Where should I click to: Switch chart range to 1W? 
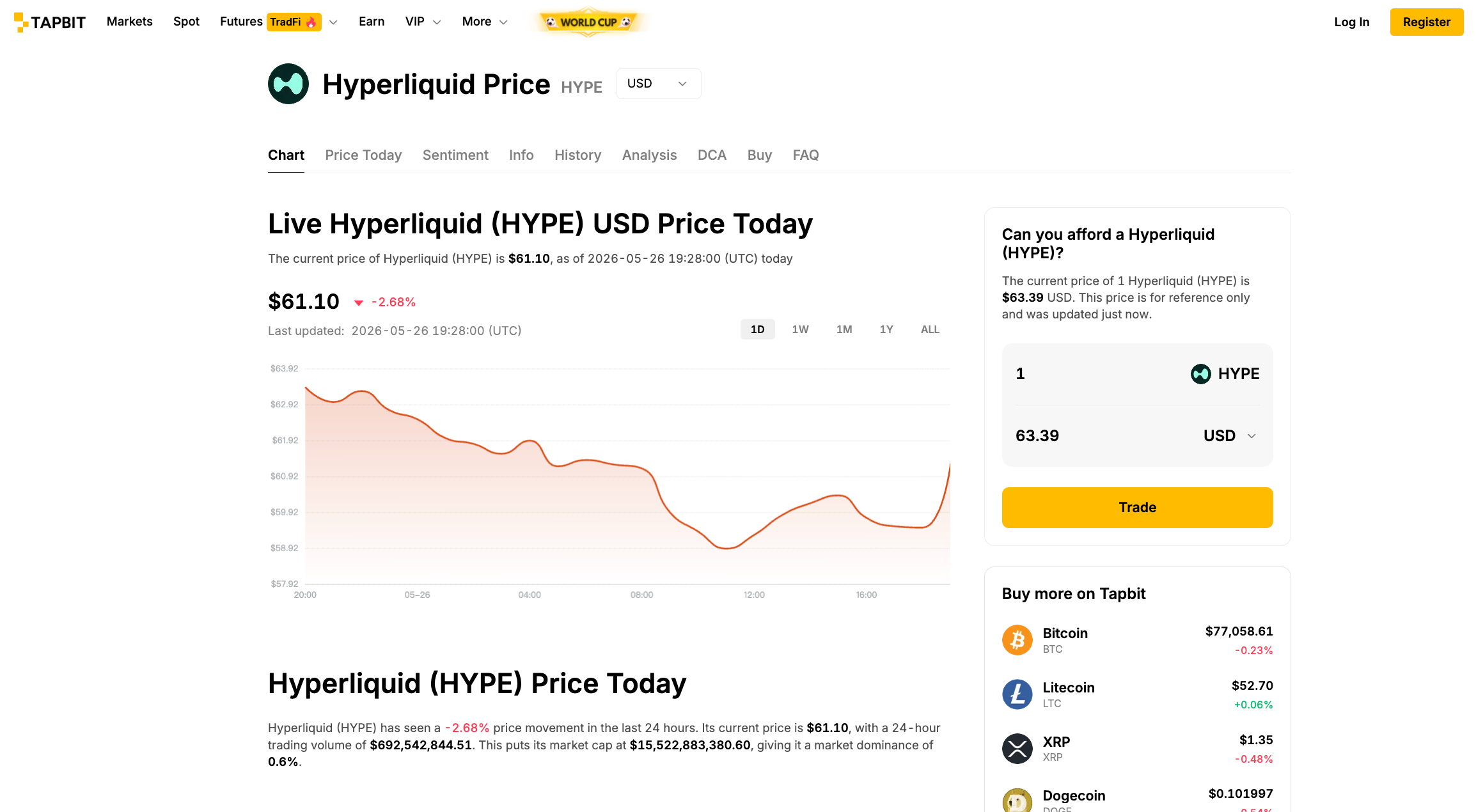tap(800, 329)
